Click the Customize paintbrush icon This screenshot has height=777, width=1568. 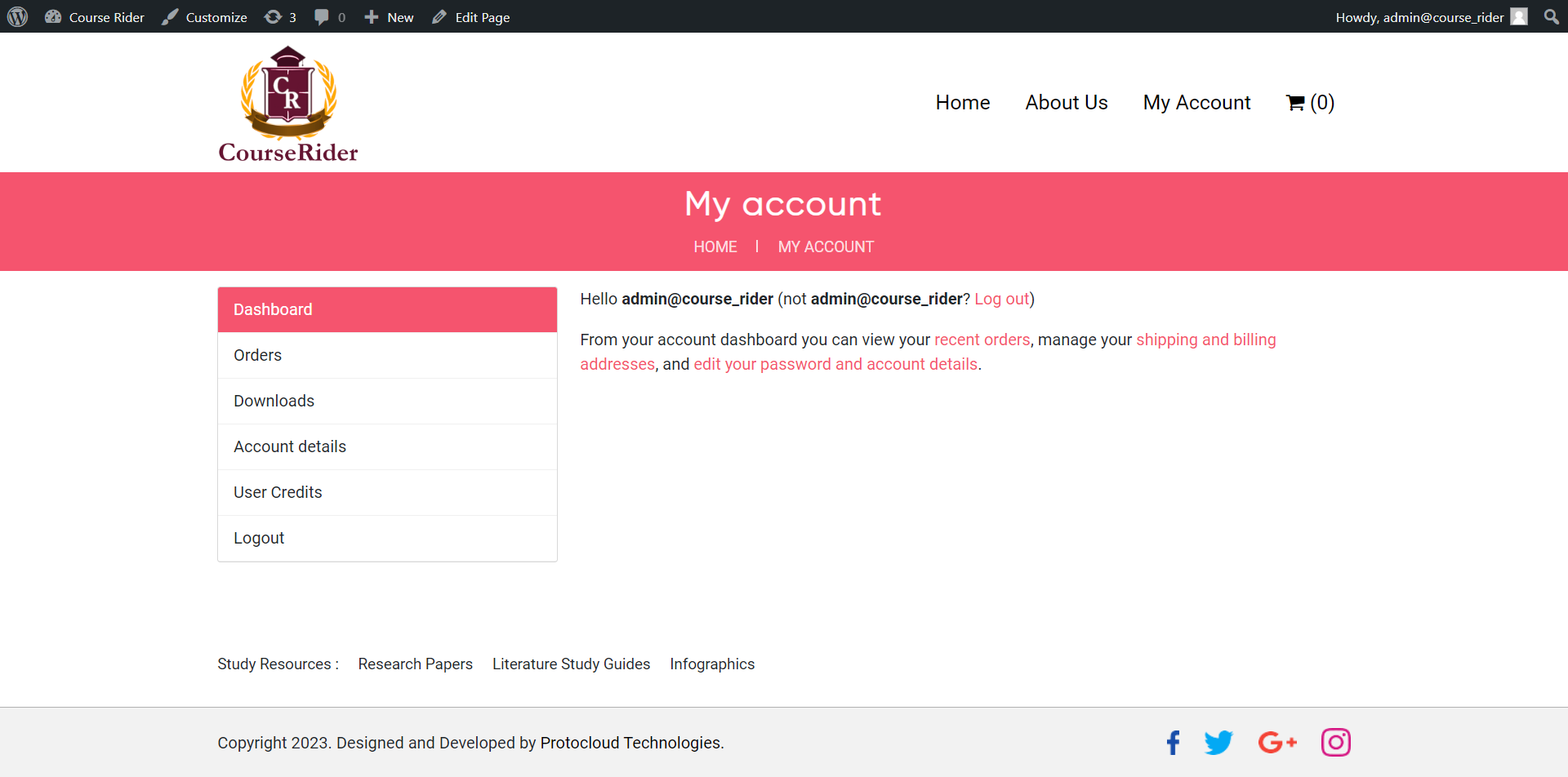click(x=170, y=16)
